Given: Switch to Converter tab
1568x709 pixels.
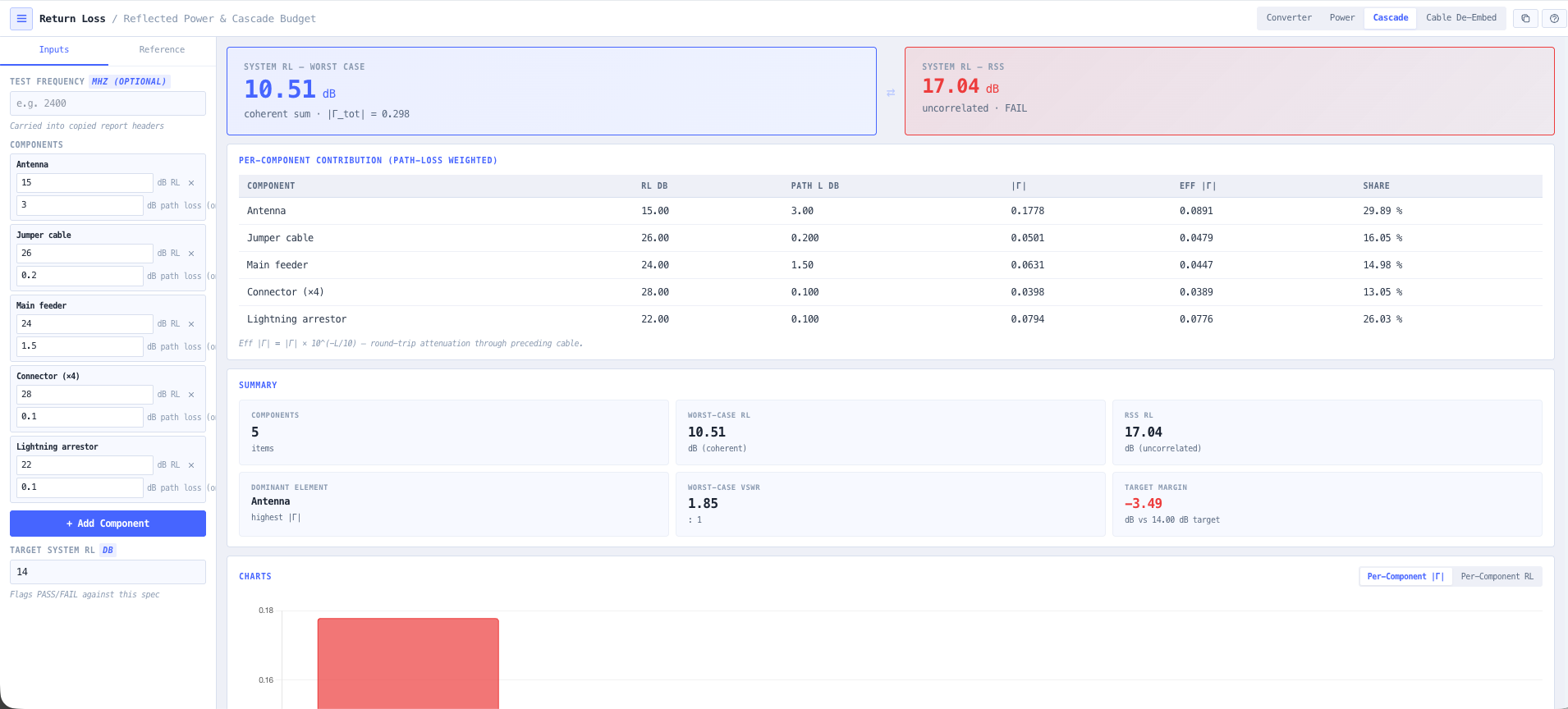Looking at the screenshot, I should (1289, 18).
